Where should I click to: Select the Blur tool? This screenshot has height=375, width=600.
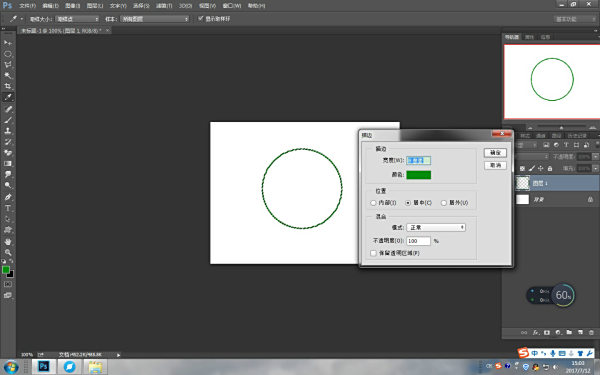pos(8,174)
